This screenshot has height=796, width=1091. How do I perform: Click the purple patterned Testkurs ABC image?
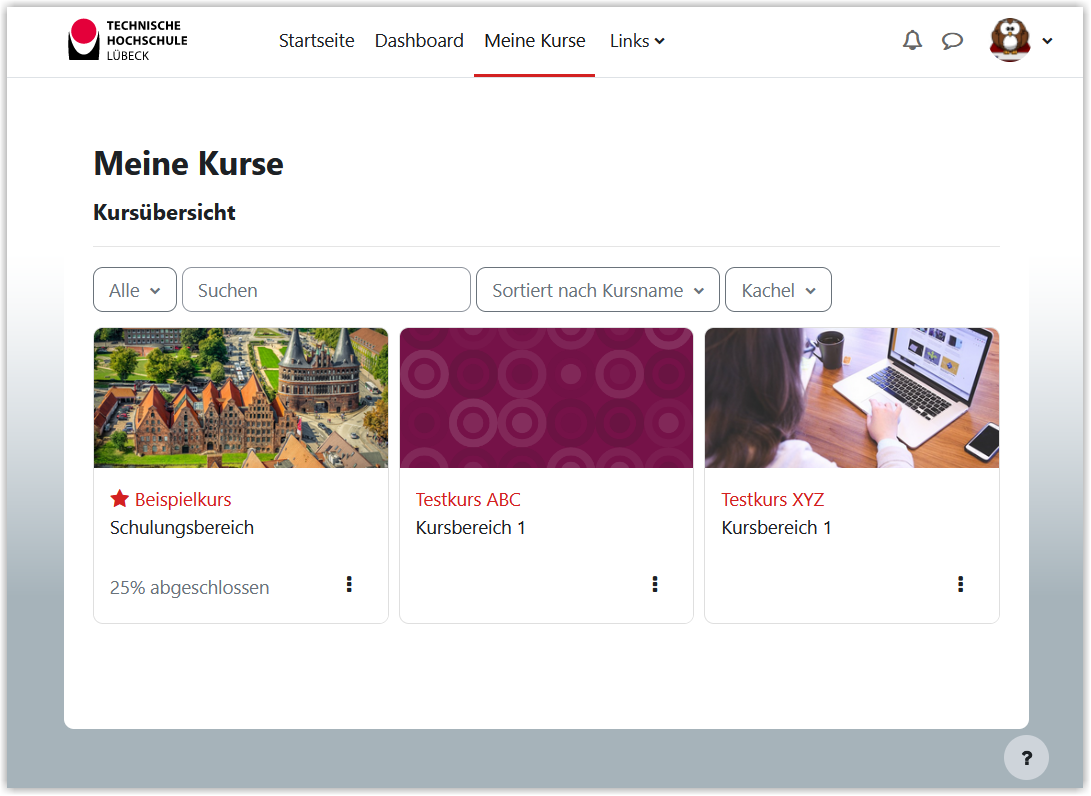point(546,398)
